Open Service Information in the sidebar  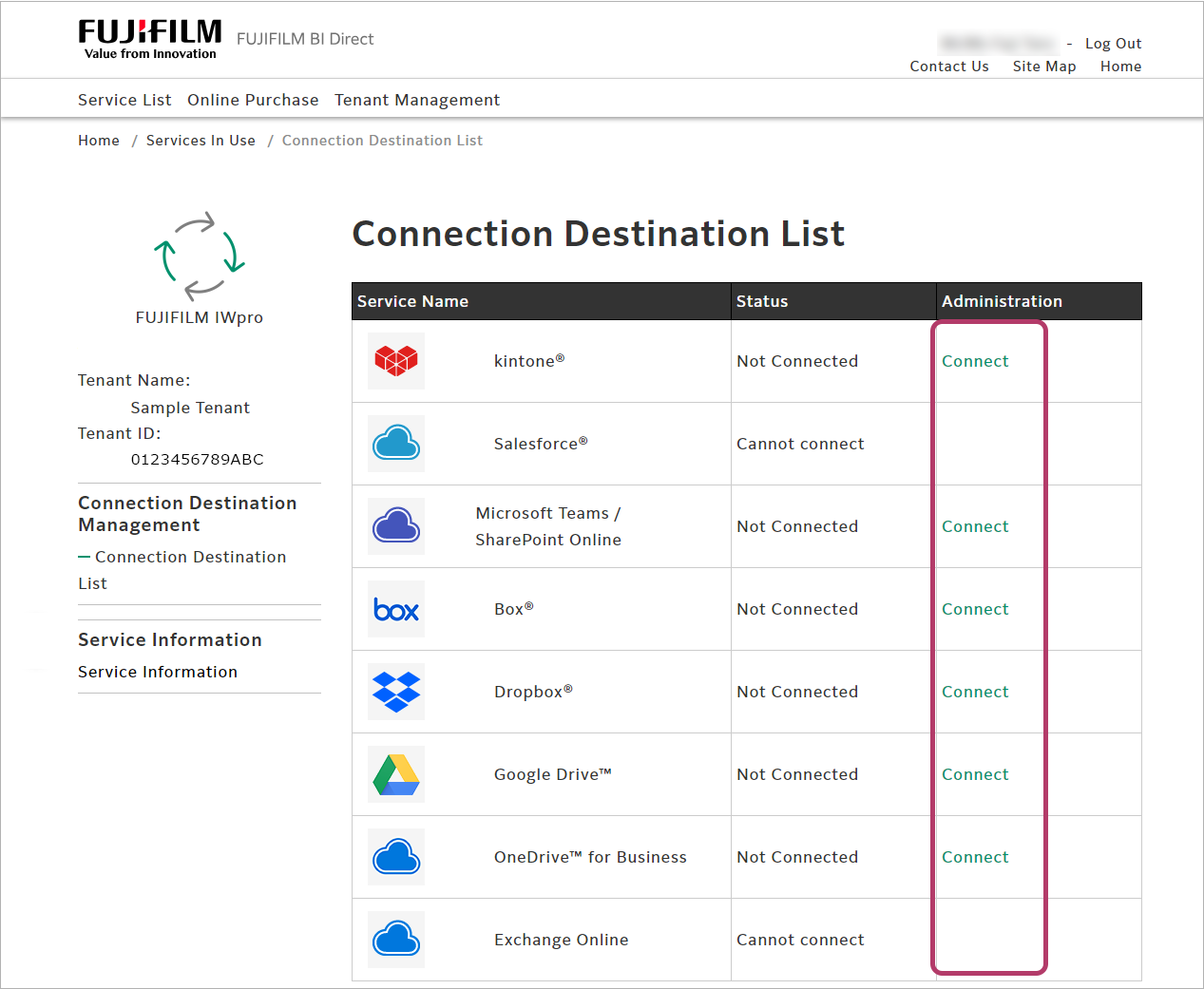point(158,672)
